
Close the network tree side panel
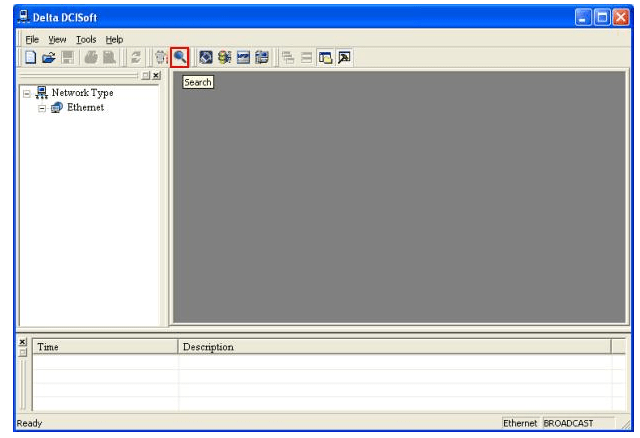pos(157,76)
